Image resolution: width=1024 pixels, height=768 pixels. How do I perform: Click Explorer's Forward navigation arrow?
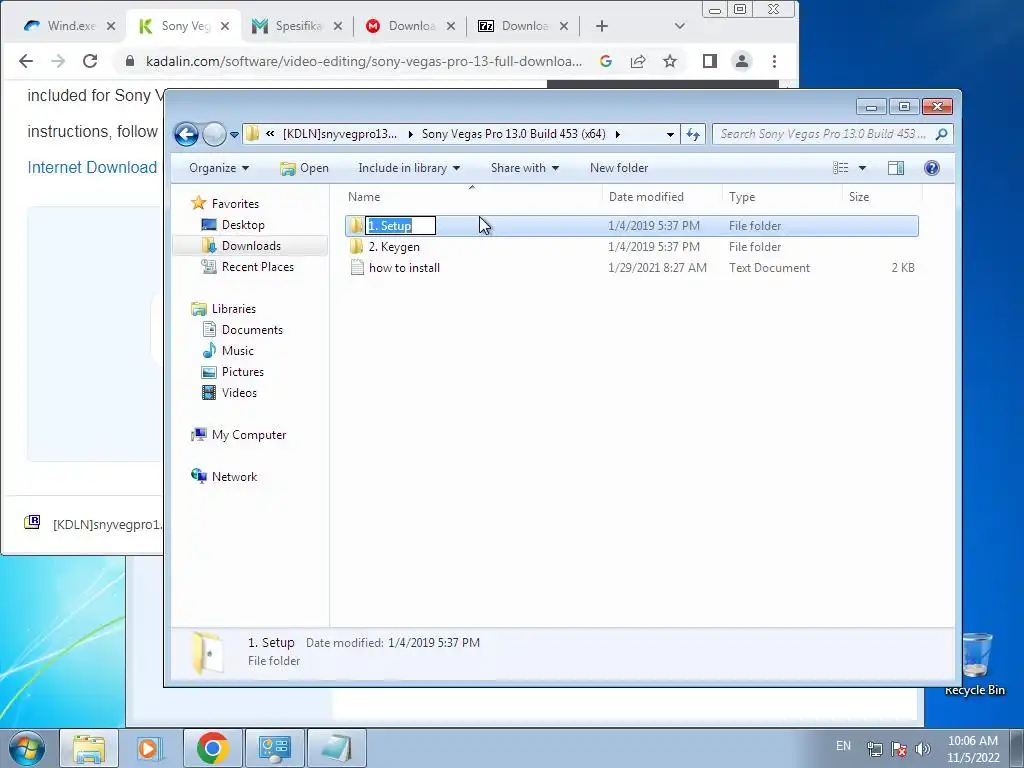point(214,135)
